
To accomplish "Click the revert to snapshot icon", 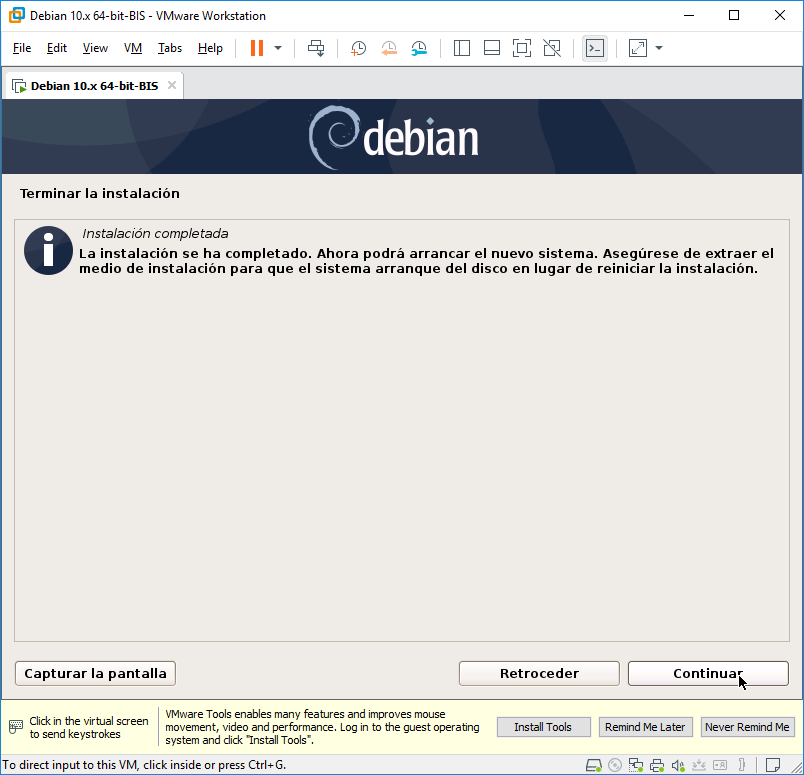I will 389,48.
